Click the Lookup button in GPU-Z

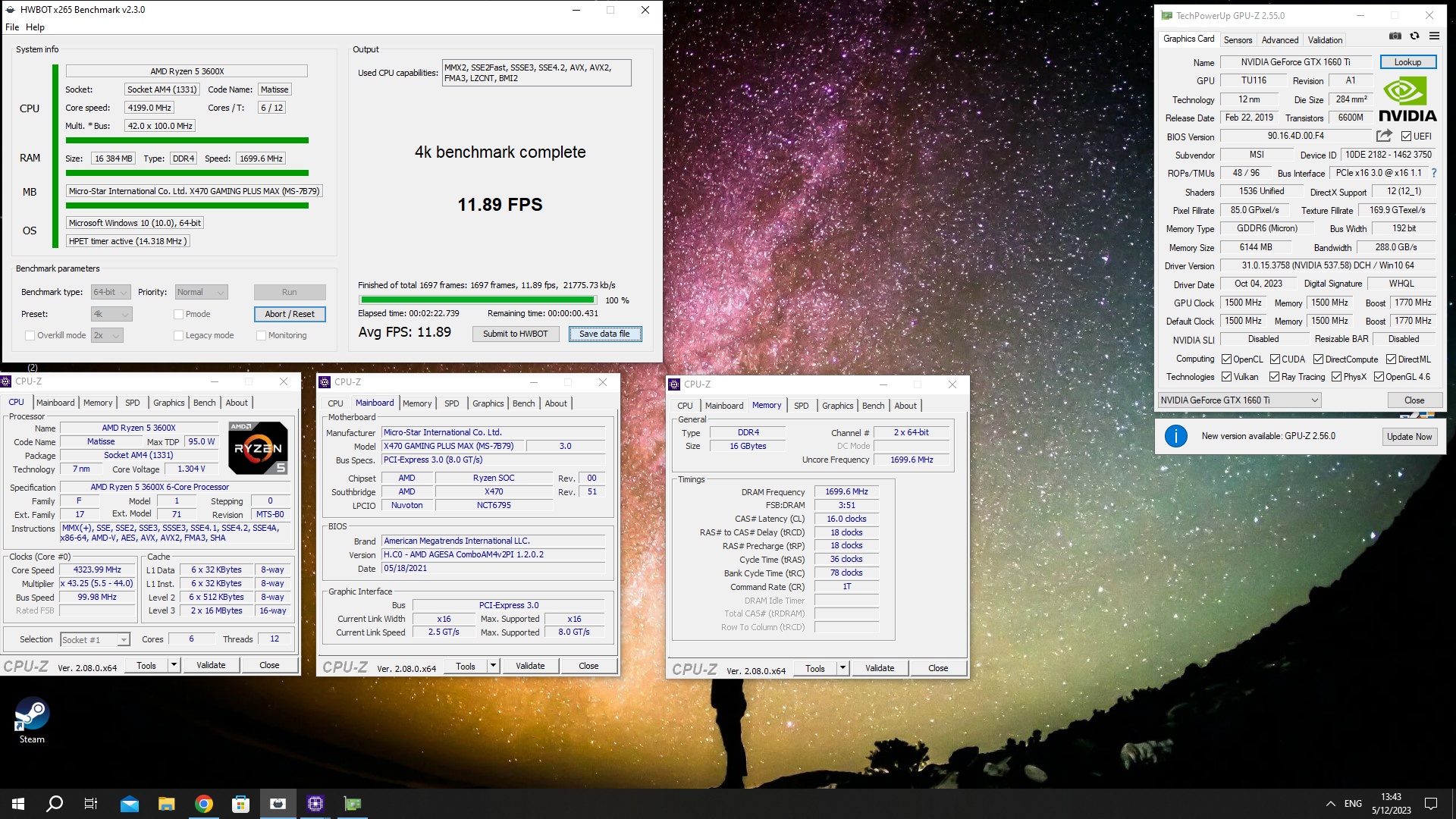[1407, 62]
